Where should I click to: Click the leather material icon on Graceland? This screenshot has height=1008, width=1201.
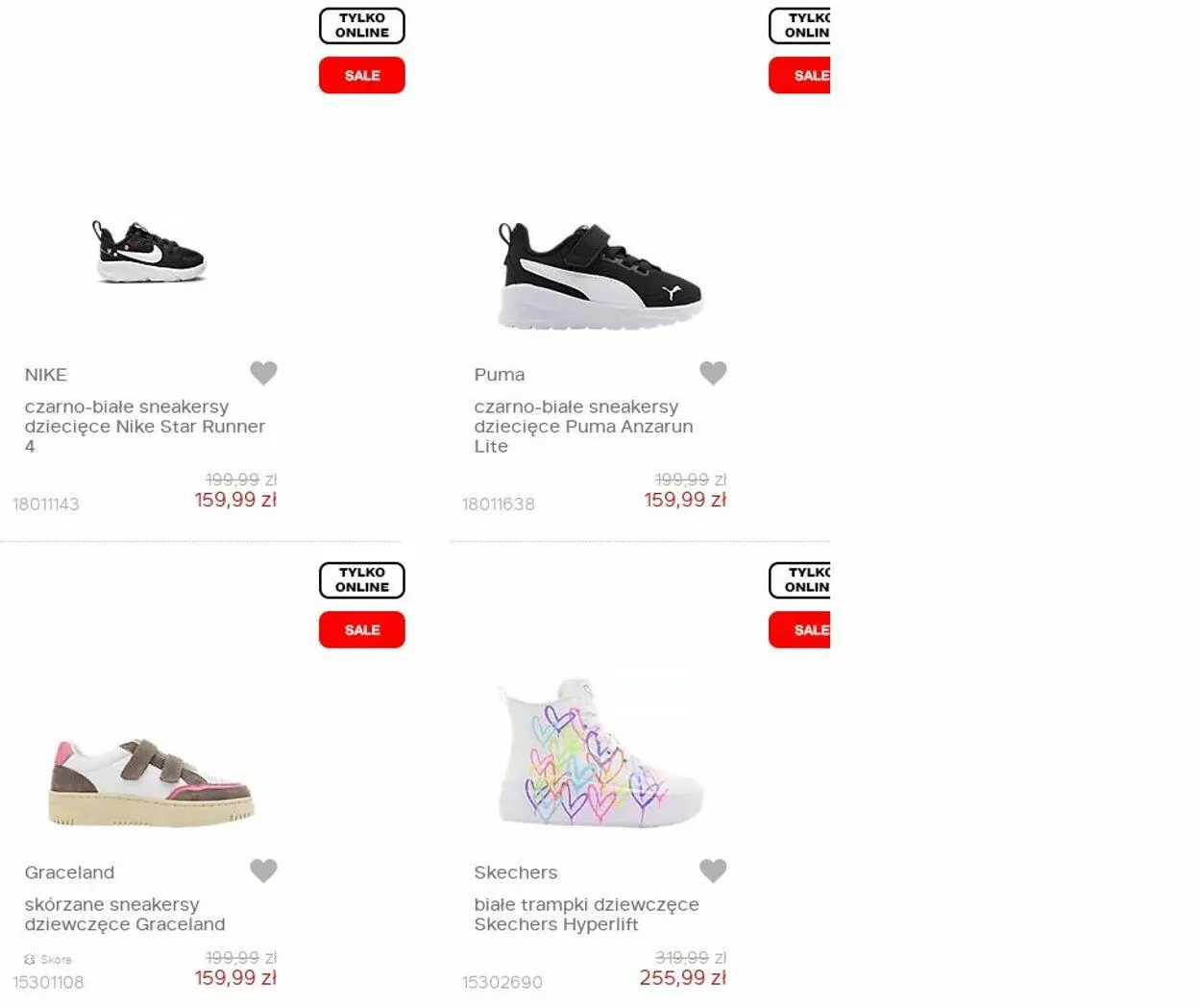pos(30,959)
